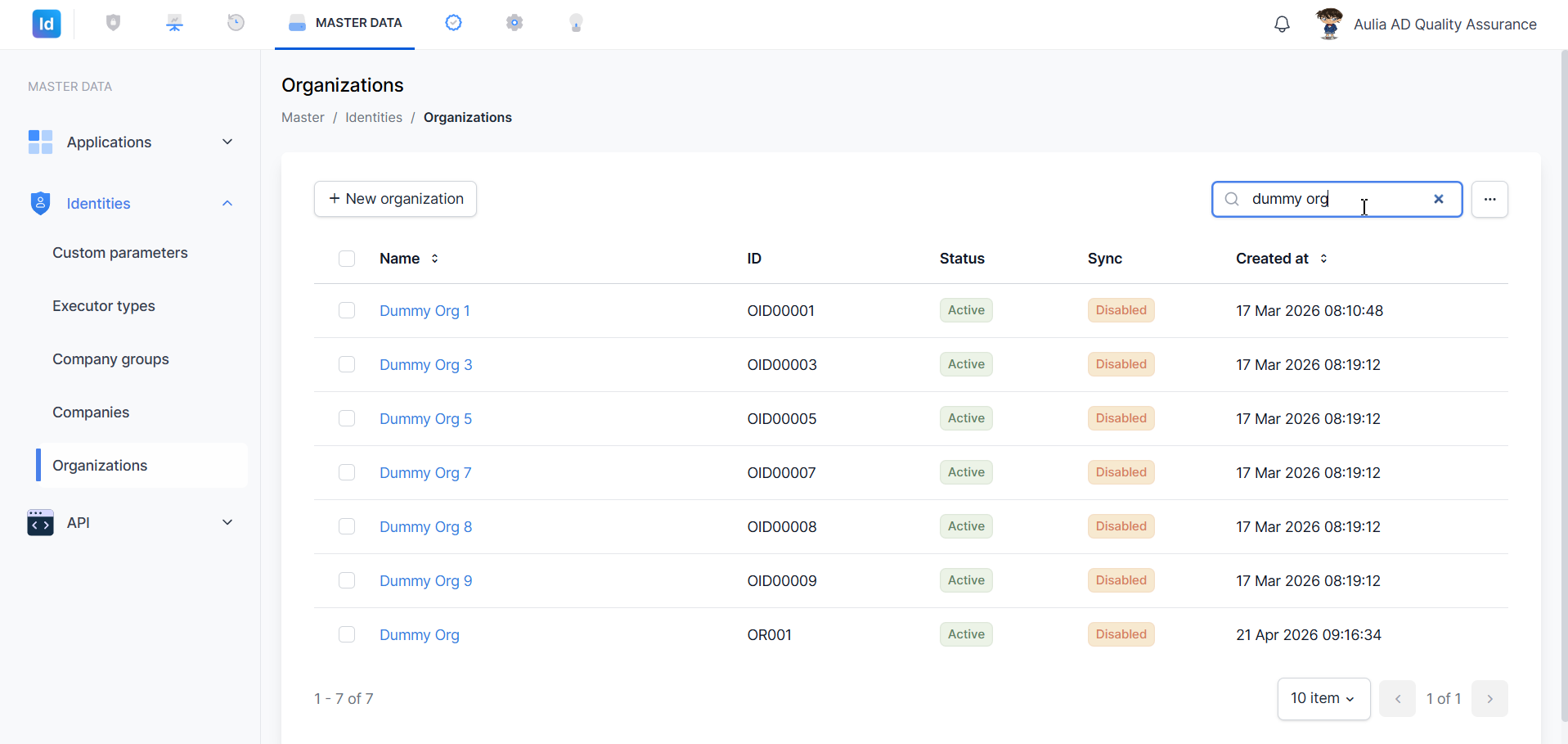Click date 21 Apr 2026 09:16:34
Screen dimensions: 1568x744
pos(1309,635)
